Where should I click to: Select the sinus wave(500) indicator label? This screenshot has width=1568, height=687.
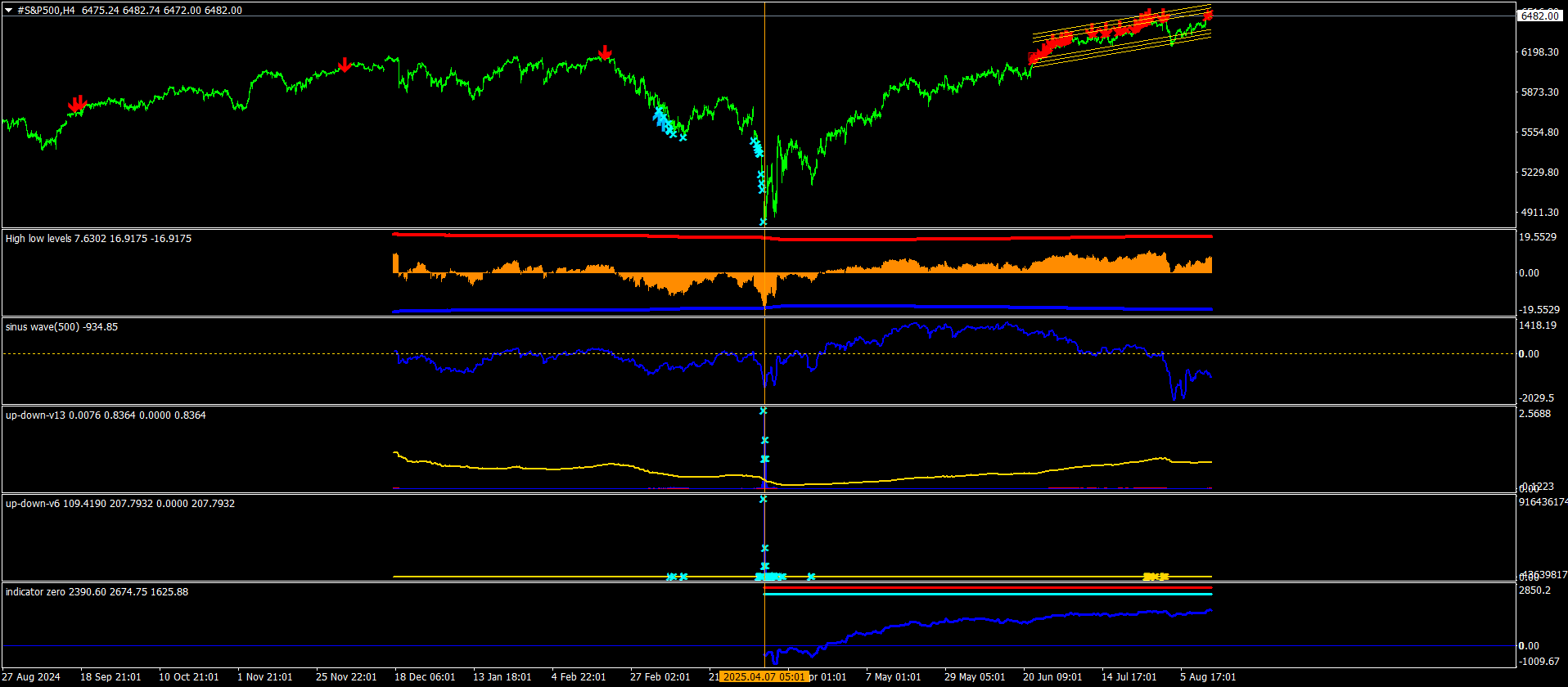pyautogui.click(x=61, y=327)
